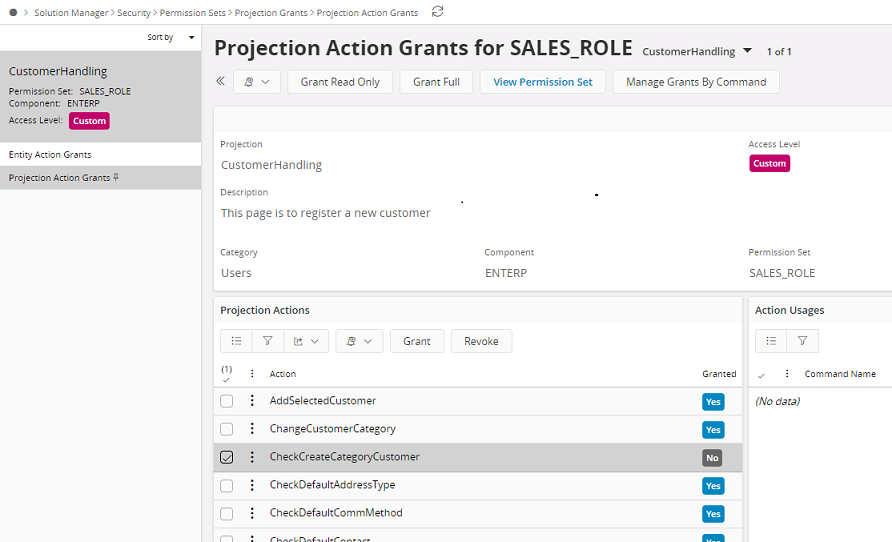This screenshot has height=542, width=892.
Task: Click the home dot icon in breadcrumb
Action: (13, 13)
